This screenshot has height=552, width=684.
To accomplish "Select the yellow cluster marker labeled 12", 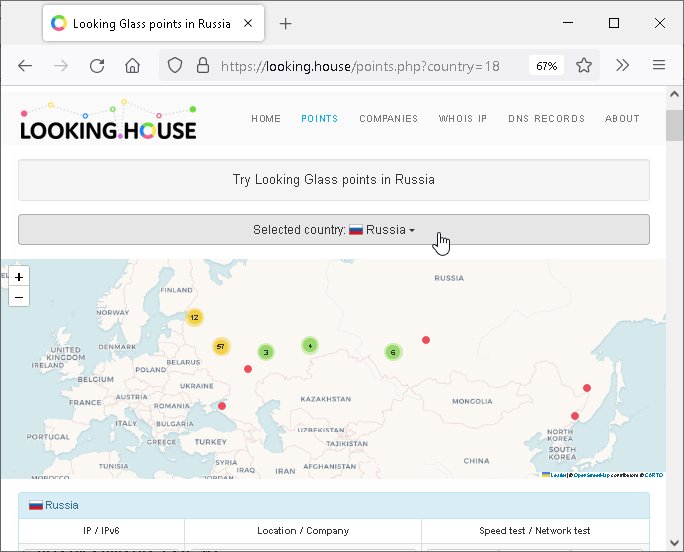I will pos(194,317).
